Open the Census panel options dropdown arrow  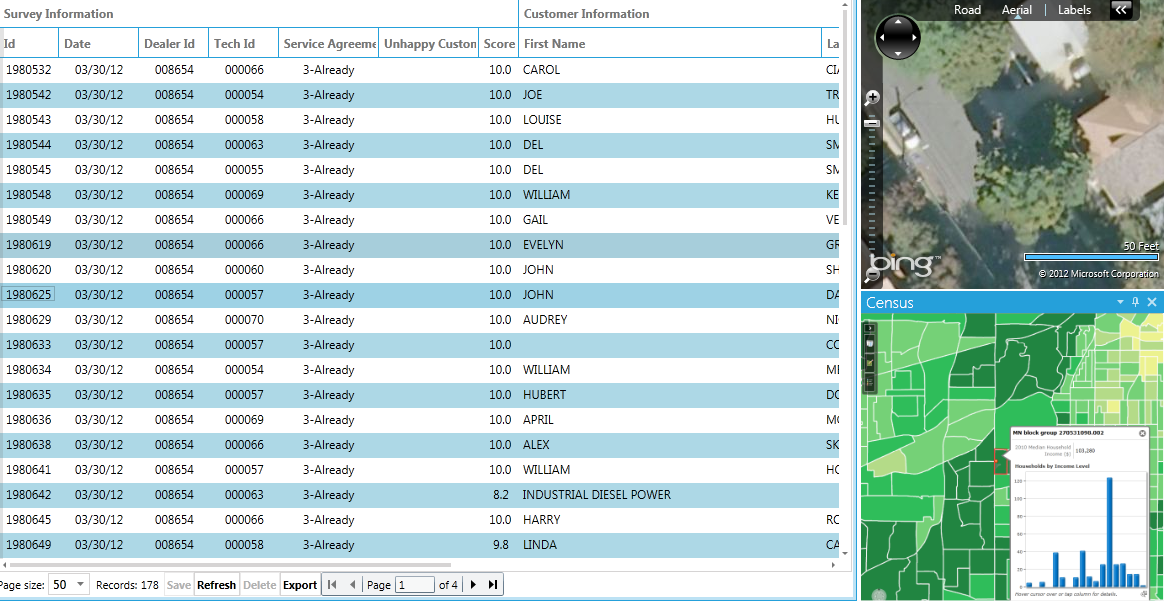(1121, 302)
